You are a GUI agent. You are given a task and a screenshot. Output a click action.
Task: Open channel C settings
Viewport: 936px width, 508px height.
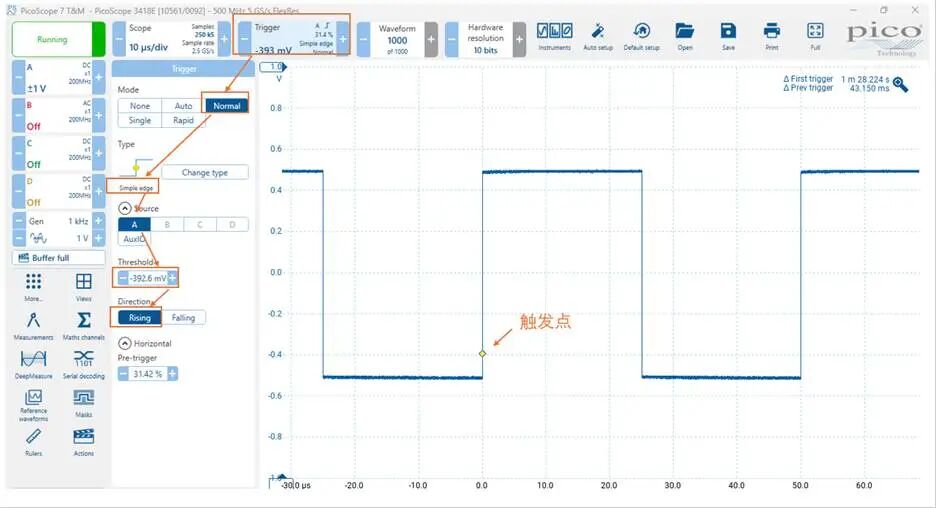(58, 153)
